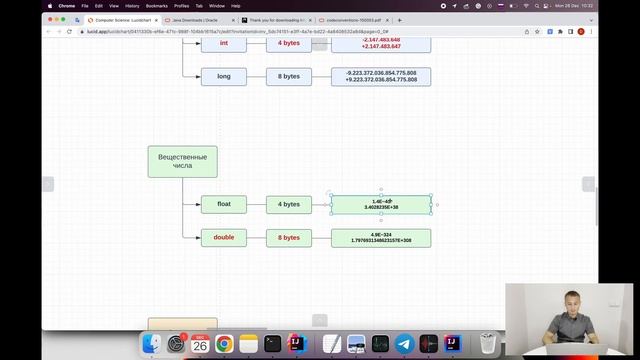Screen dimensions: 640x360
Task: Open IntelliJ IDEA icon next to Terminal
Action: click(x=297, y=344)
